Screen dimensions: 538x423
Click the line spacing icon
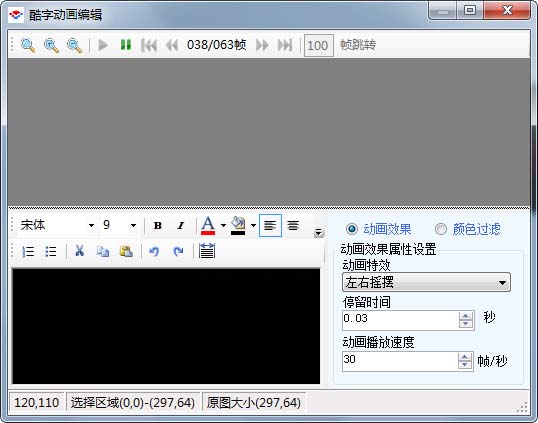pyautogui.click(x=207, y=251)
